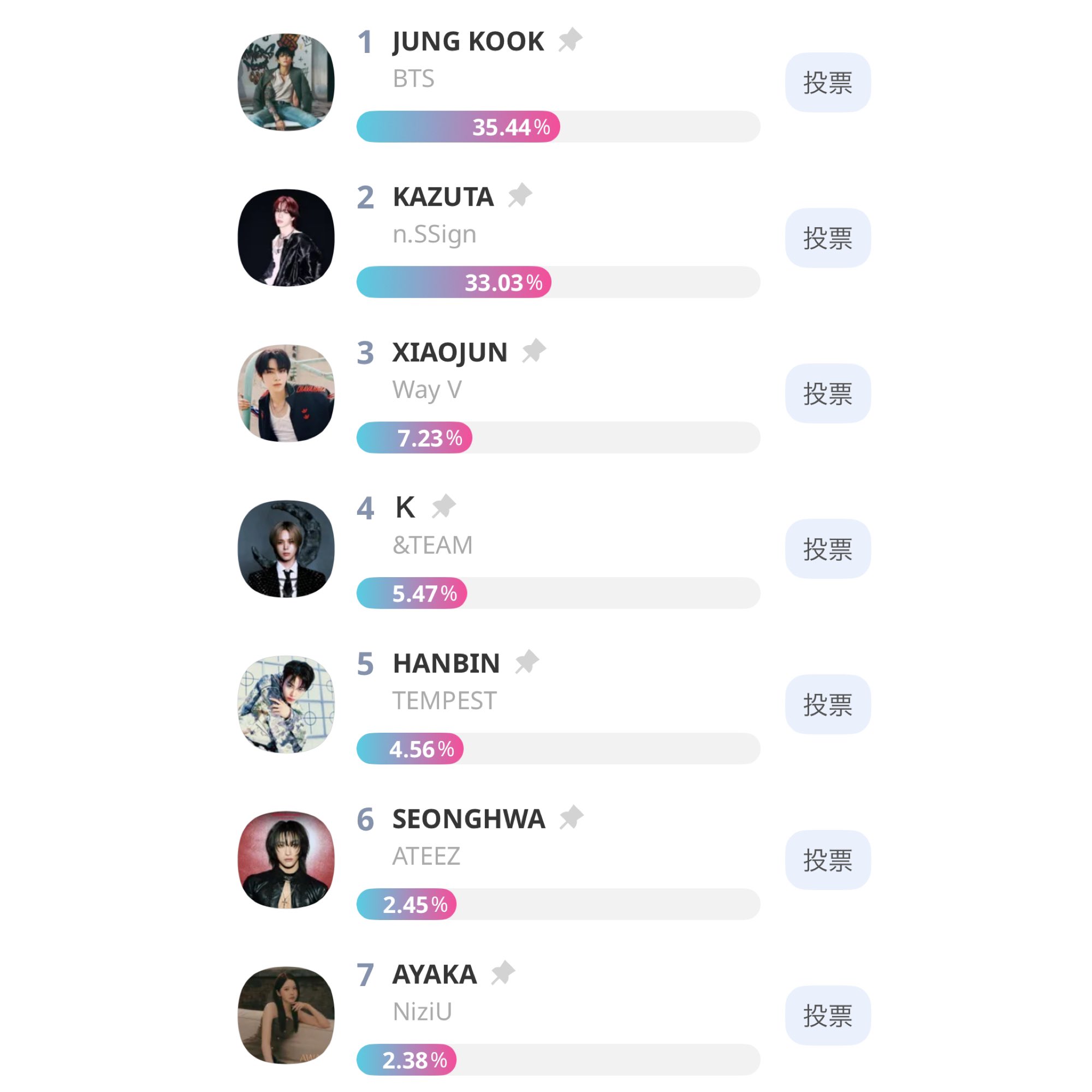Click the NiziU group label
1092x1092 pixels.
(x=422, y=1011)
